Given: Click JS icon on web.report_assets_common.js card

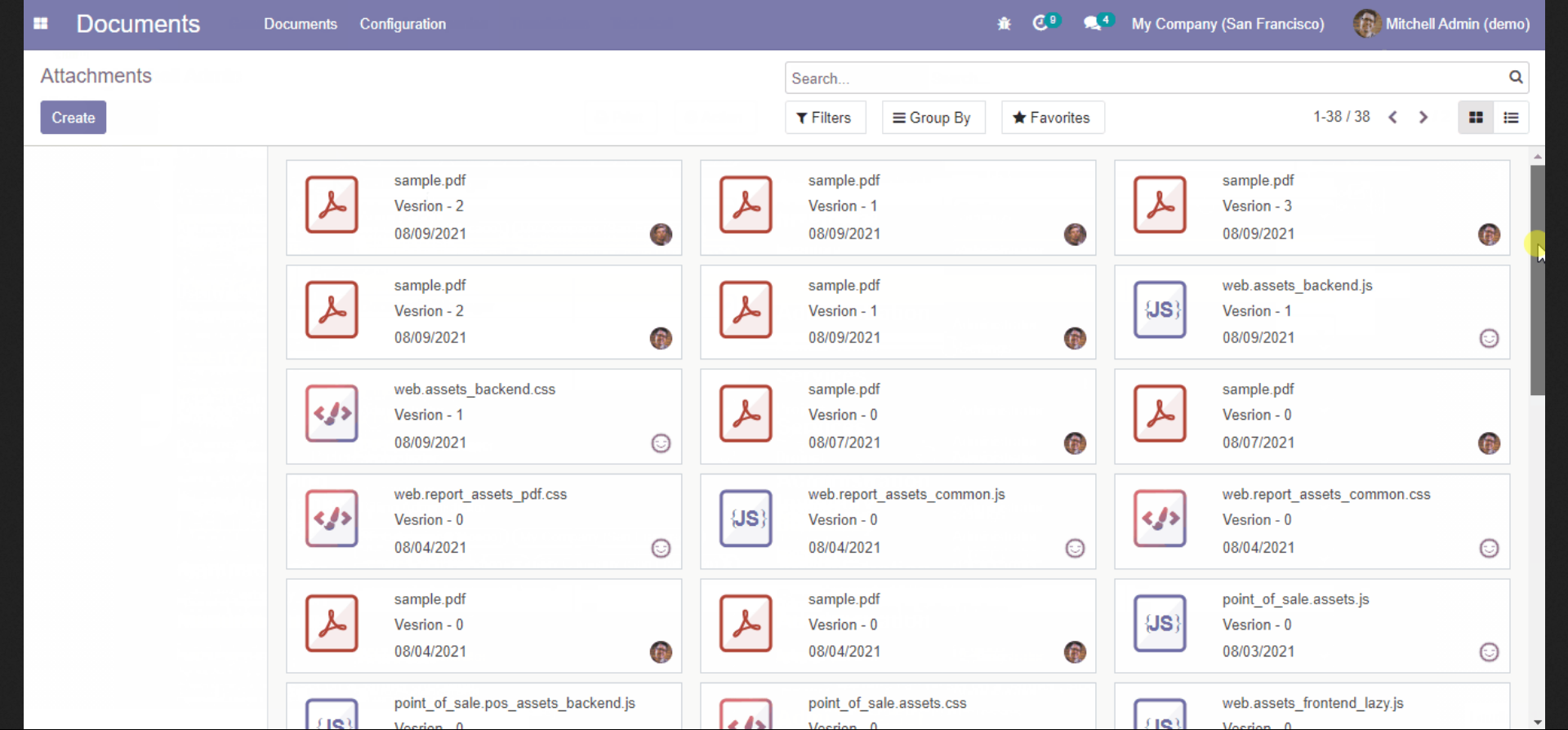Looking at the screenshot, I should pos(746,519).
